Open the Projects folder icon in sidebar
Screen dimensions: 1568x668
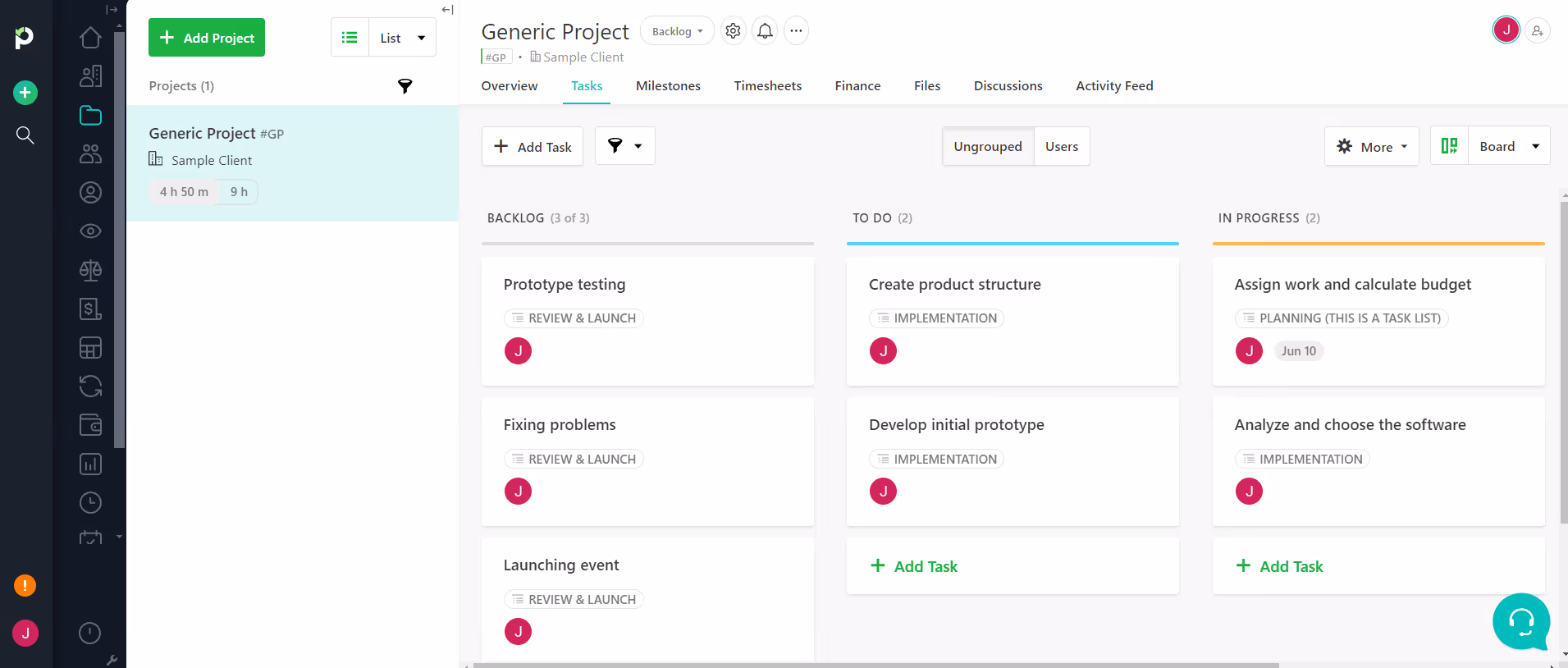(90, 115)
